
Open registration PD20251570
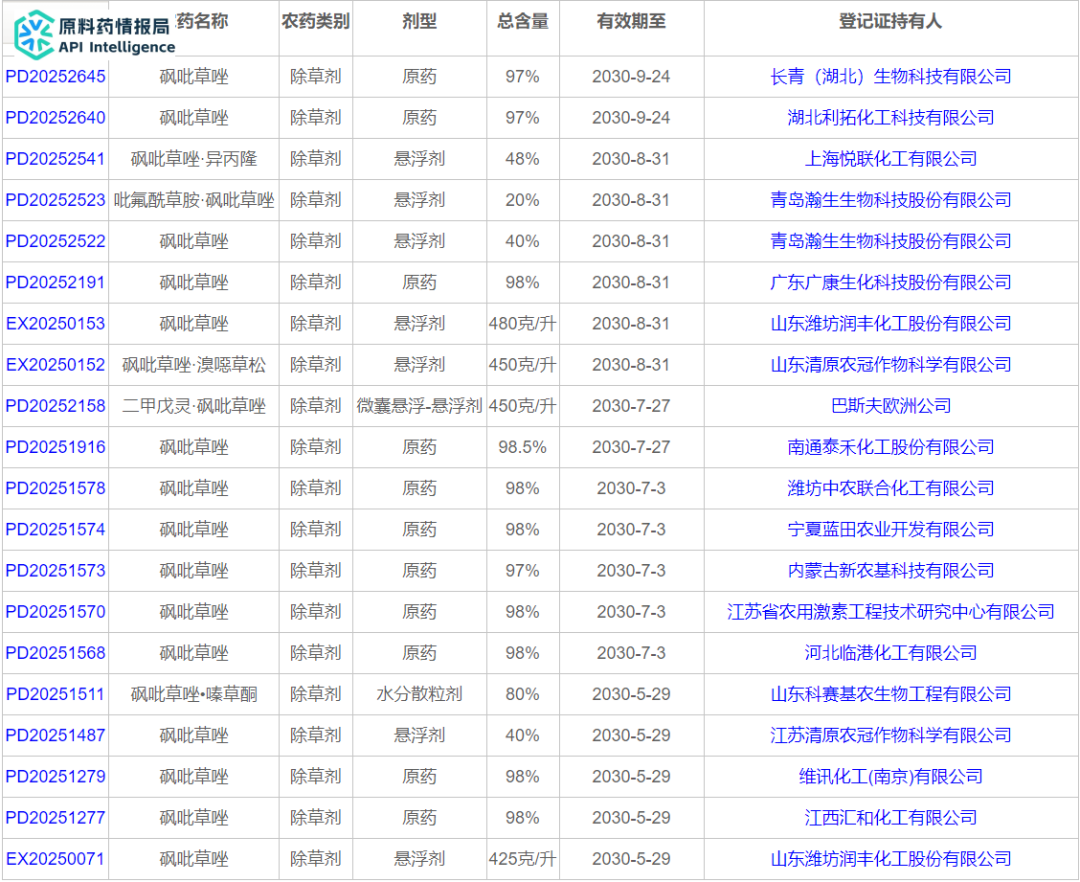point(55,612)
